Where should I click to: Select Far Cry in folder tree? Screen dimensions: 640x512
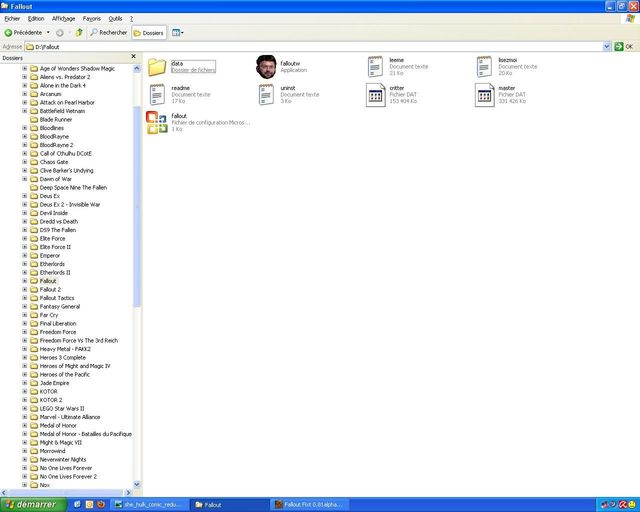pyautogui.click(x=49, y=315)
